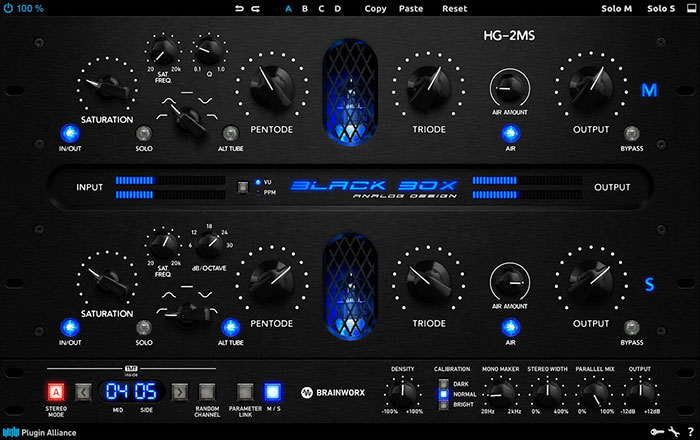Viewport: 700px width, 440px height.
Task: Click the undo arrow icon
Action: coord(239,8)
